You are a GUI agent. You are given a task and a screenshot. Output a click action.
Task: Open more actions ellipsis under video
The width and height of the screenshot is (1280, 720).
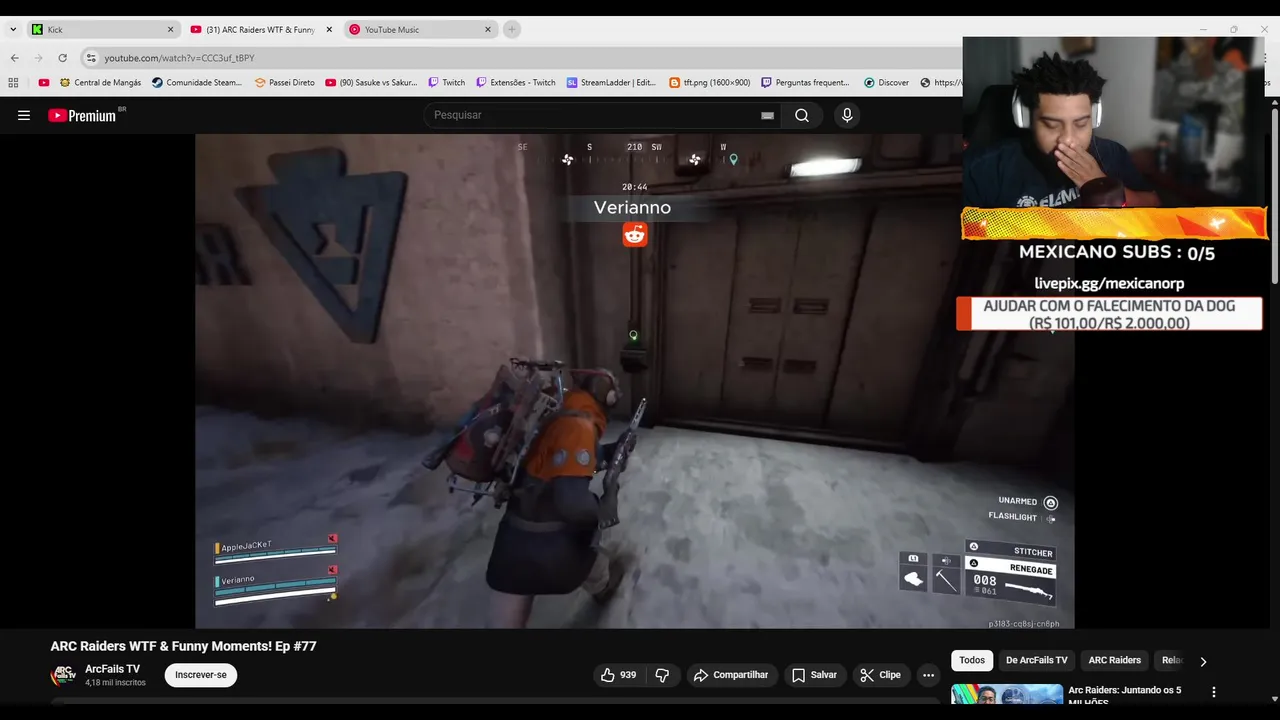coord(928,675)
